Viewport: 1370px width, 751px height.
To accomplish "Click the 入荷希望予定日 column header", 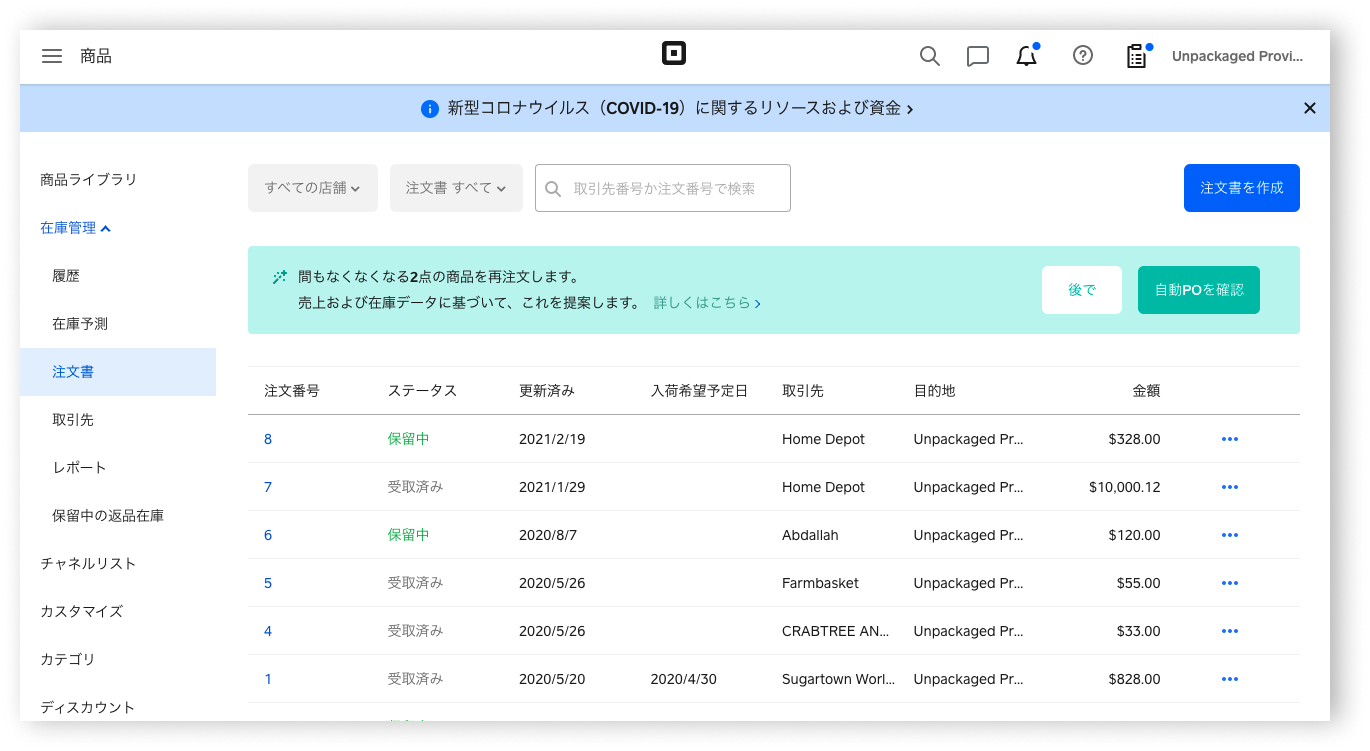I will (699, 391).
